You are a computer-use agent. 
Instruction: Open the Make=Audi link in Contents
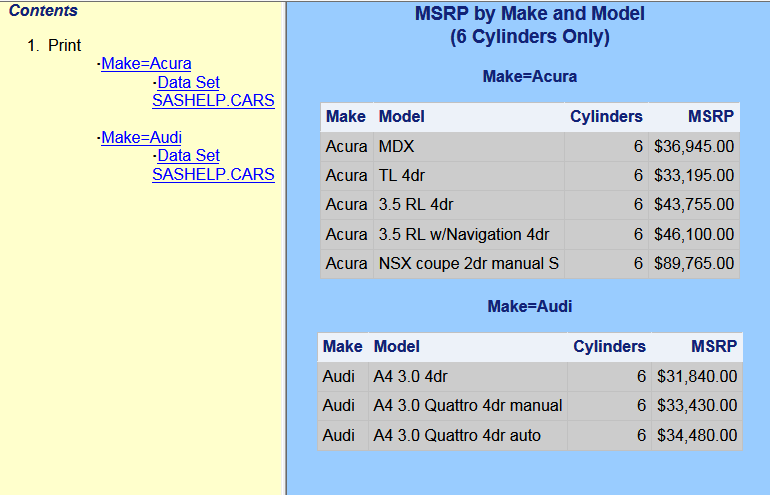[141, 137]
